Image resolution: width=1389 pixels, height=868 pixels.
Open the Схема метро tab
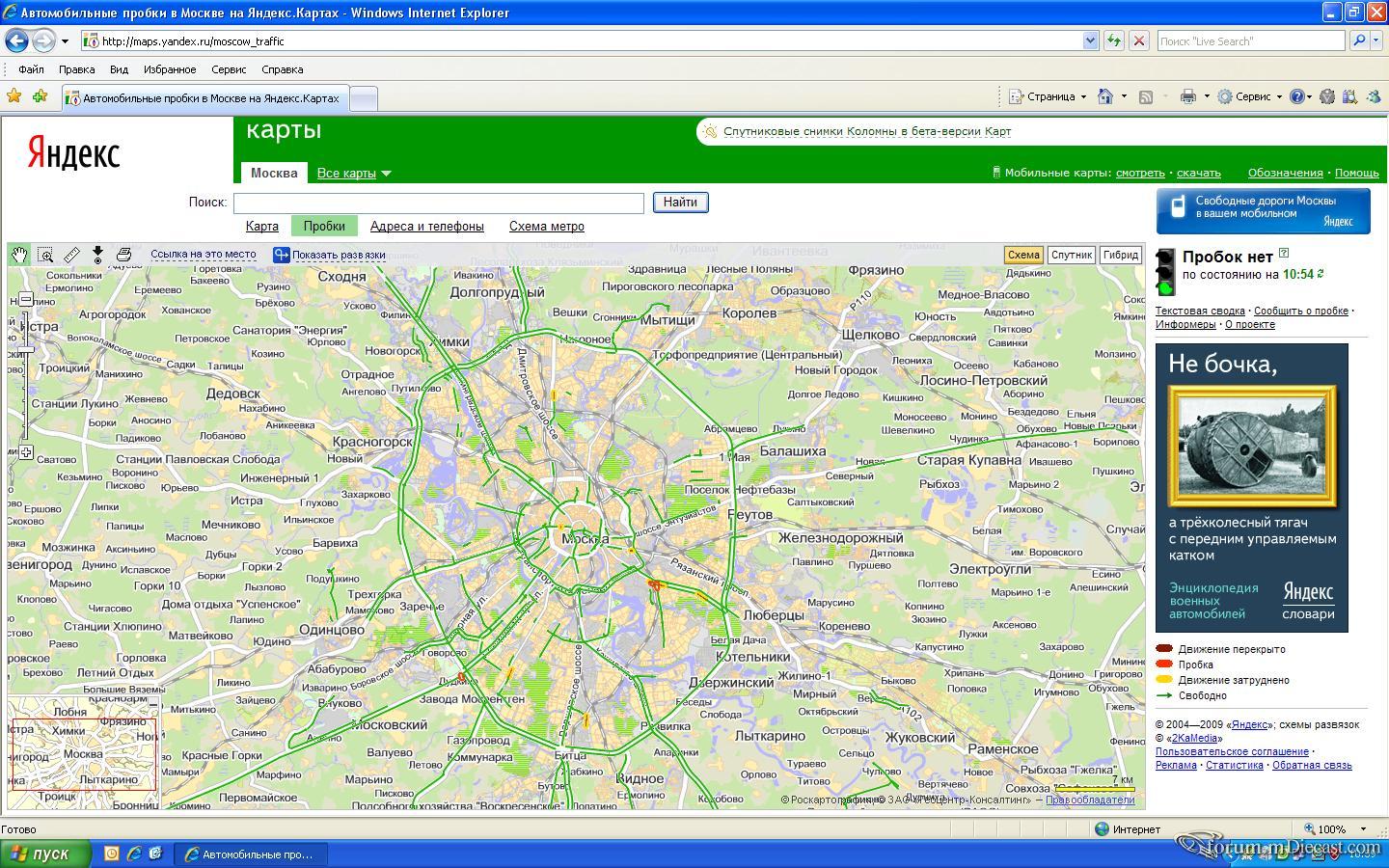pyautogui.click(x=547, y=226)
